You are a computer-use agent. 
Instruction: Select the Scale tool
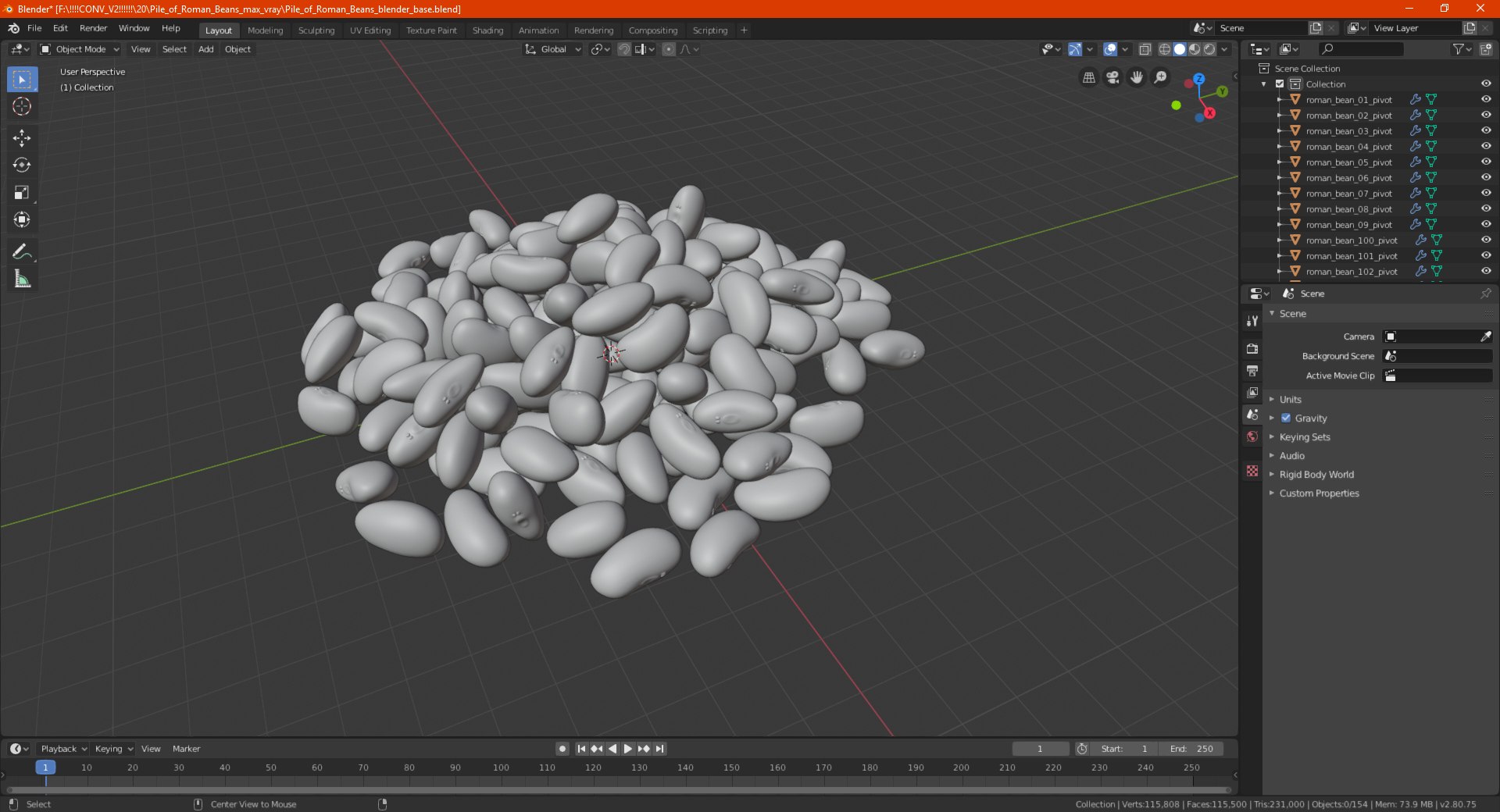(22, 192)
